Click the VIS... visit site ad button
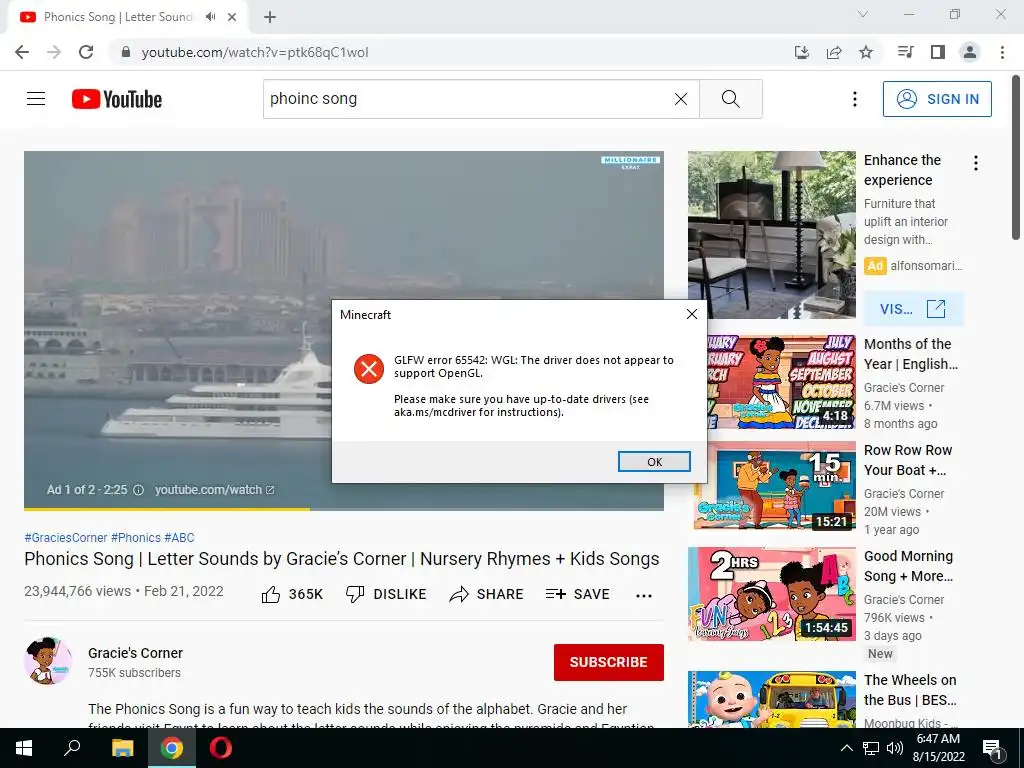Viewport: 1024px width, 768px height. (x=913, y=309)
